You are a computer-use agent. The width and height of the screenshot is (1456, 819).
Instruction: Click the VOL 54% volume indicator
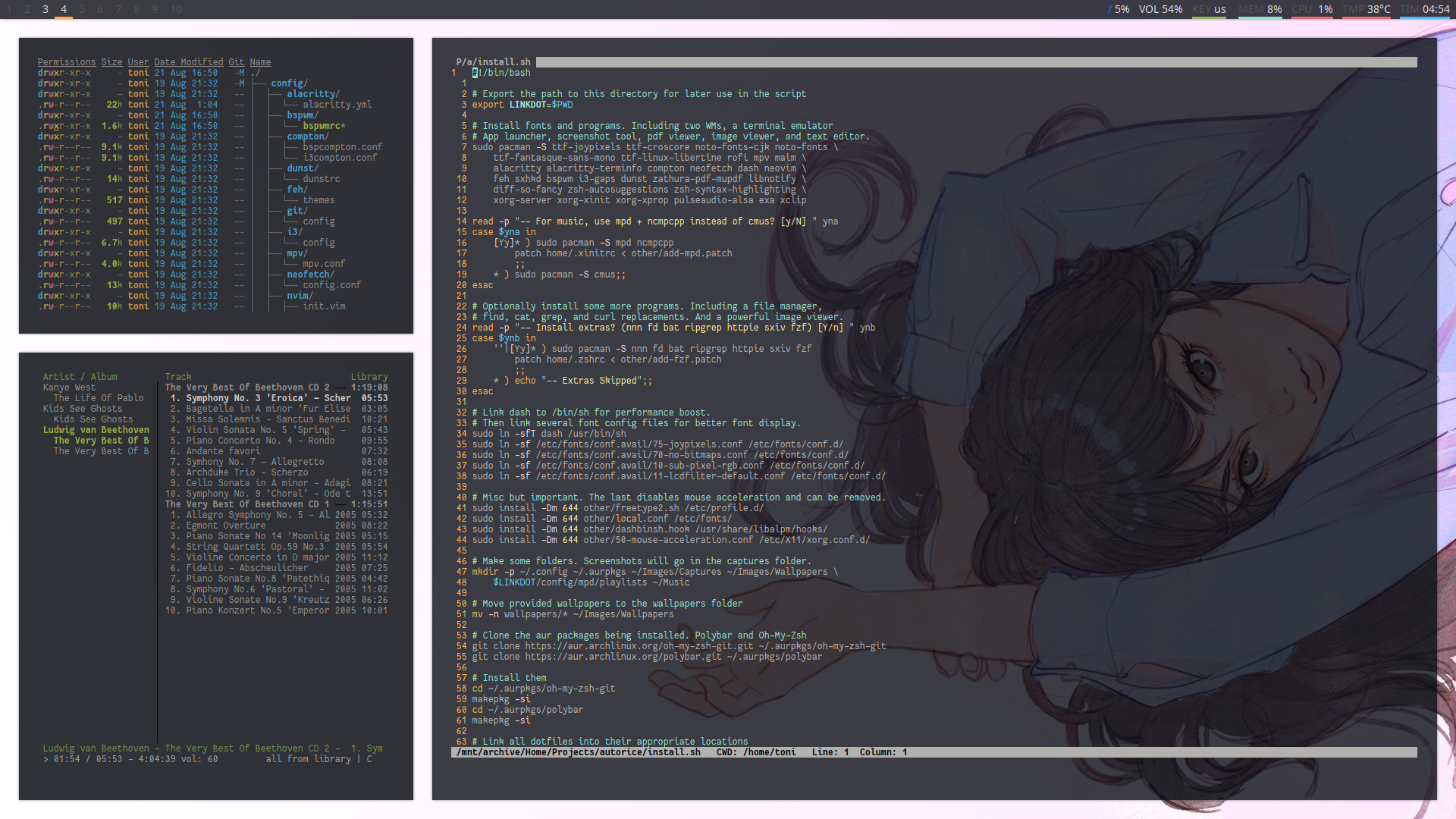click(x=1160, y=9)
